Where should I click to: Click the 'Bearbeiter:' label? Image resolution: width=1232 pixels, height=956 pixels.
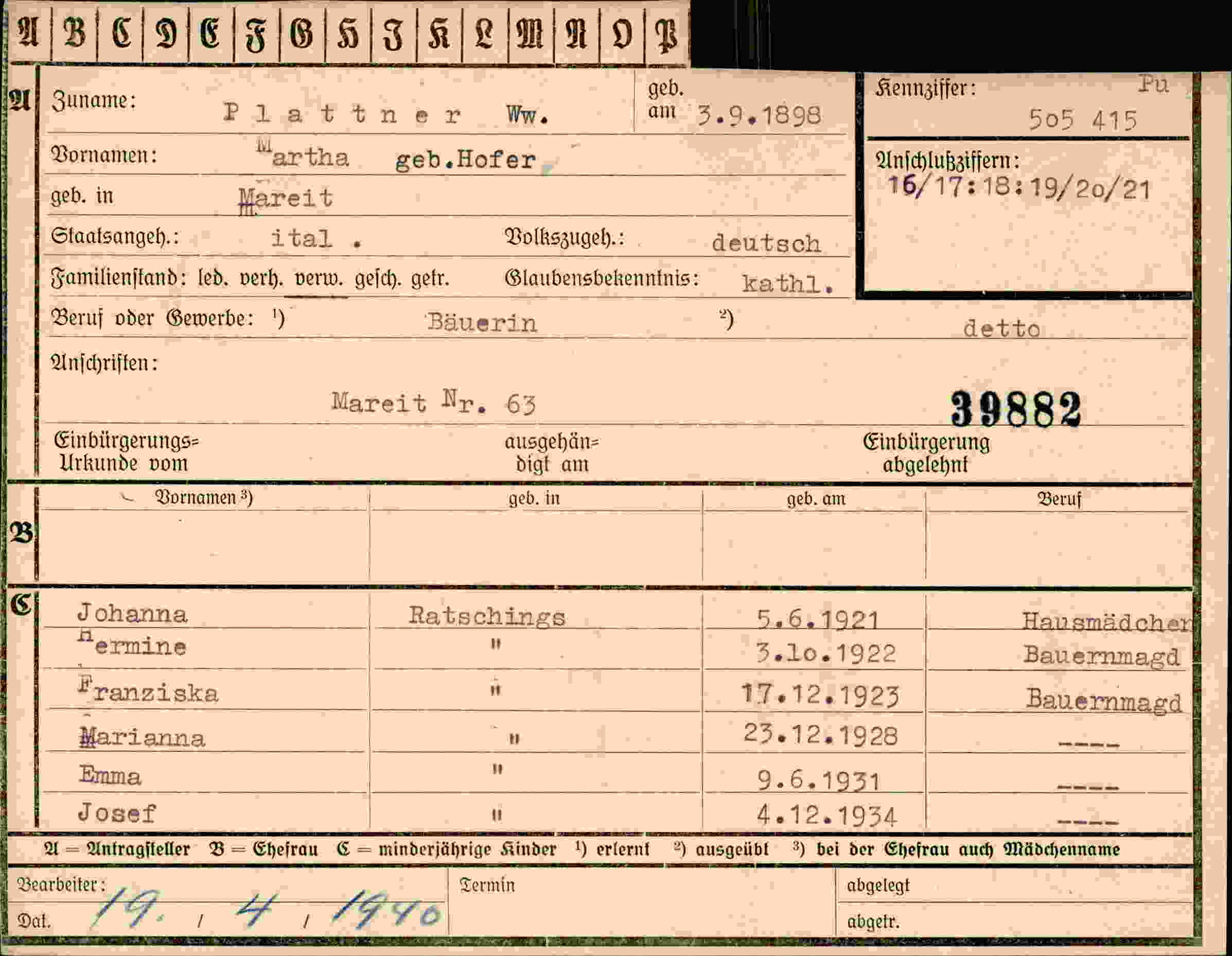[61, 884]
